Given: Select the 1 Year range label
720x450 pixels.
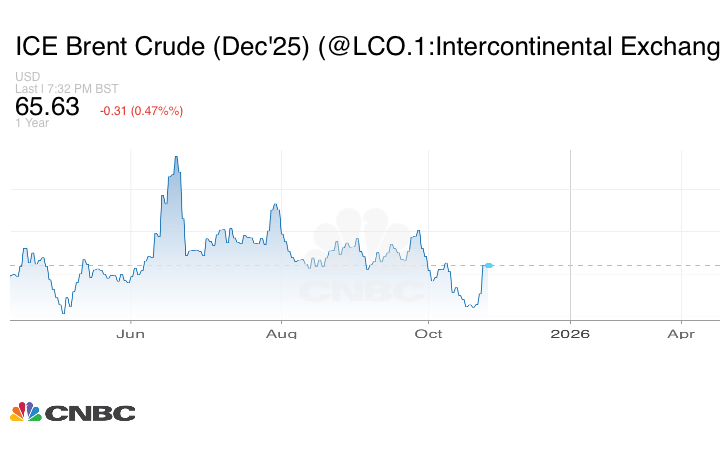Looking at the screenshot, I should 31,123.
